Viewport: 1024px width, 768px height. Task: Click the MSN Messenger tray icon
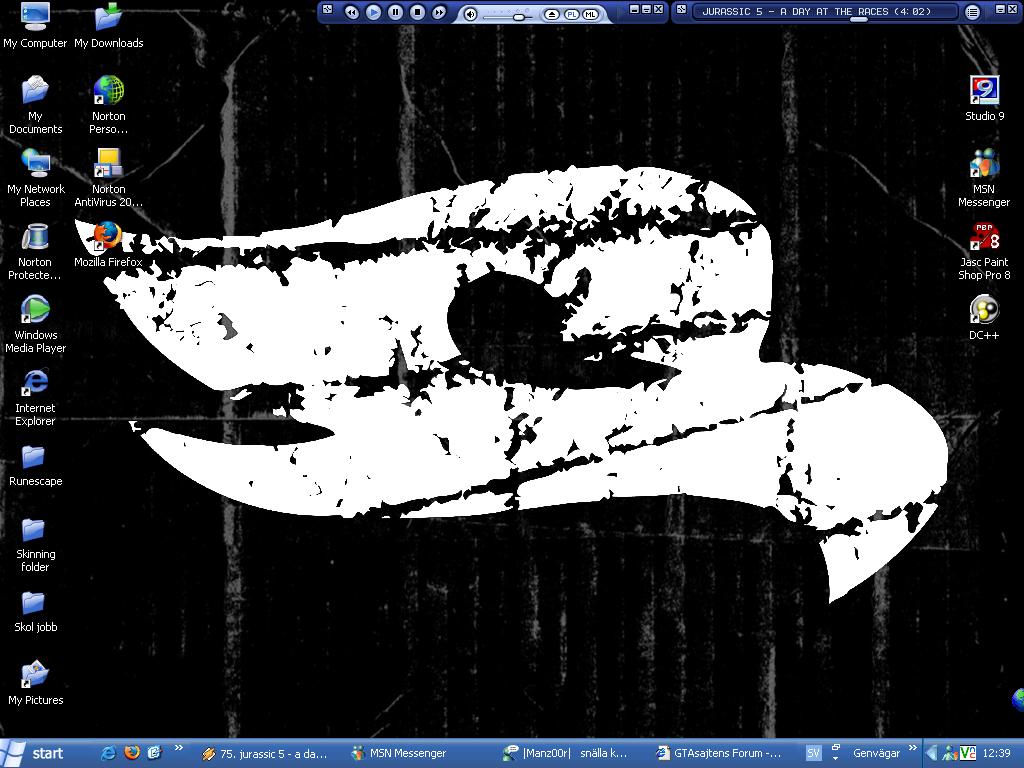tap(950, 753)
